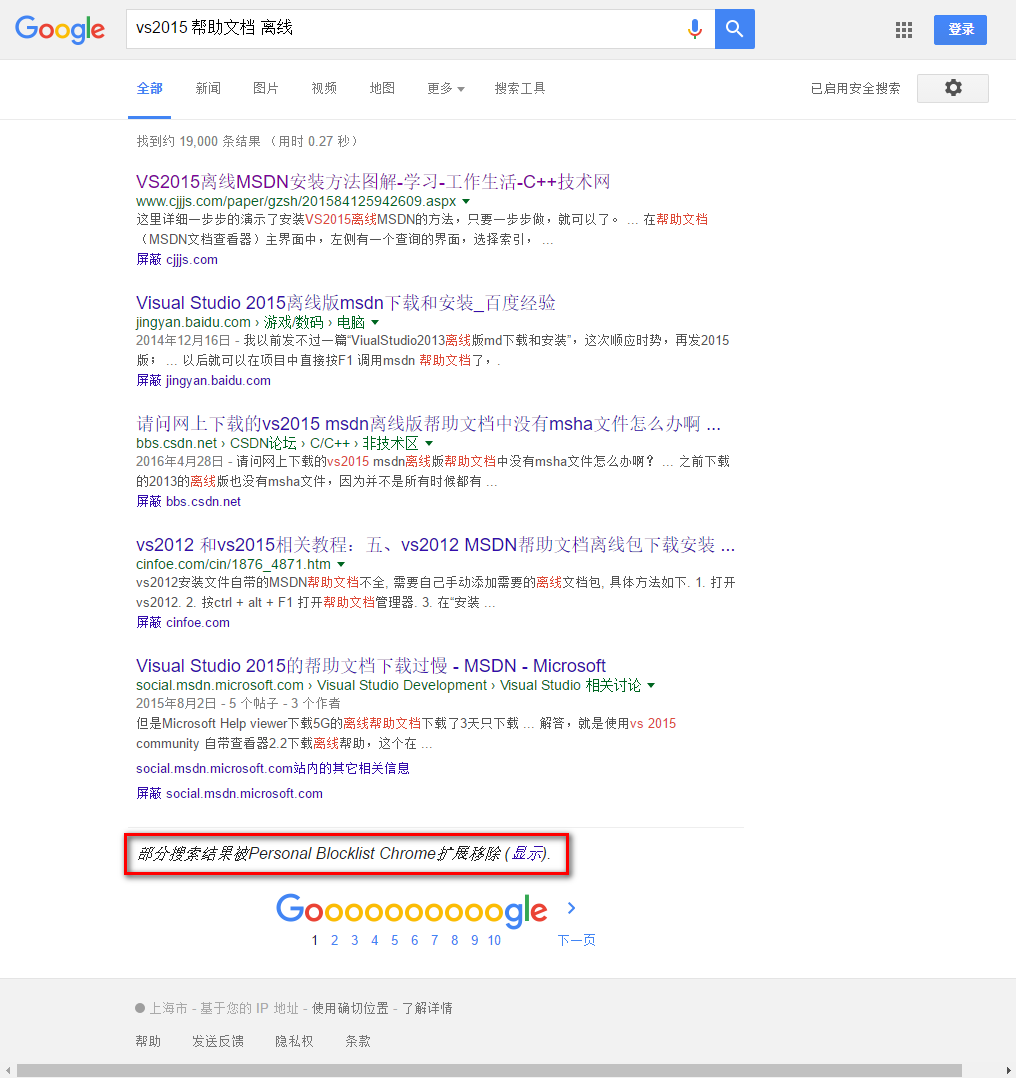Select the 全部 results tab
The width and height of the screenshot is (1016, 1078).
pos(149,89)
